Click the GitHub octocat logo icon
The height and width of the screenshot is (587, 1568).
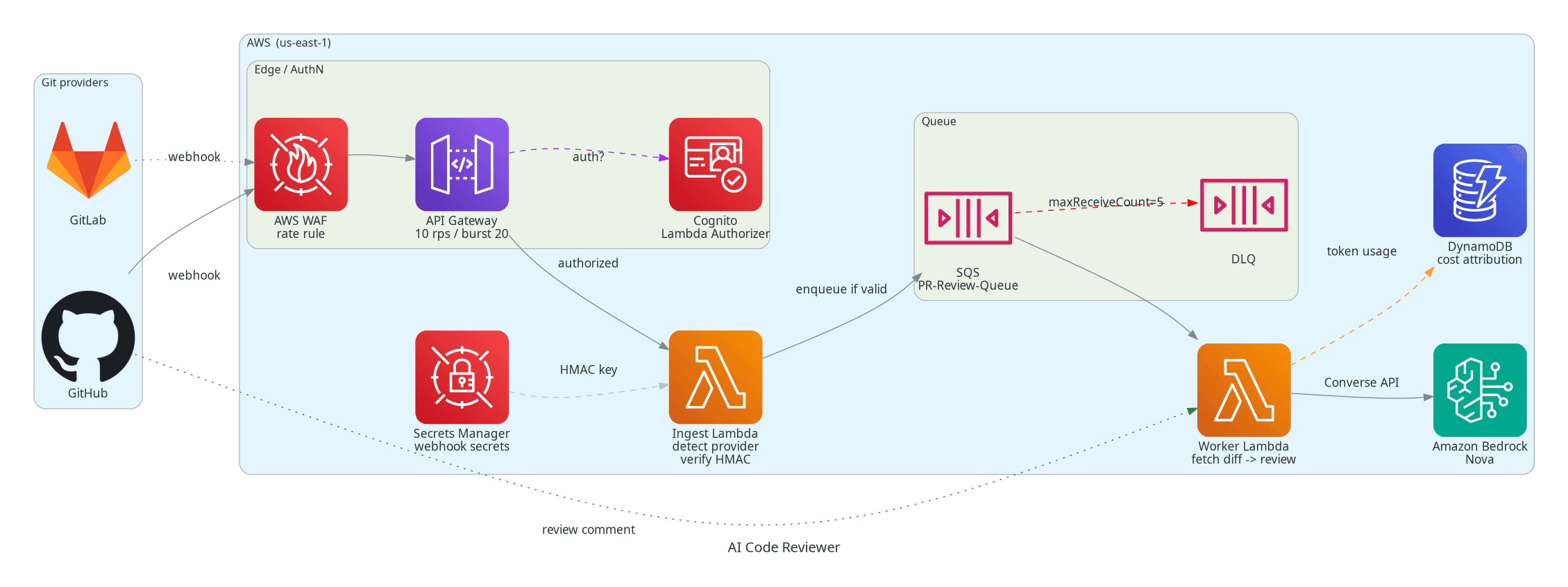click(x=88, y=337)
